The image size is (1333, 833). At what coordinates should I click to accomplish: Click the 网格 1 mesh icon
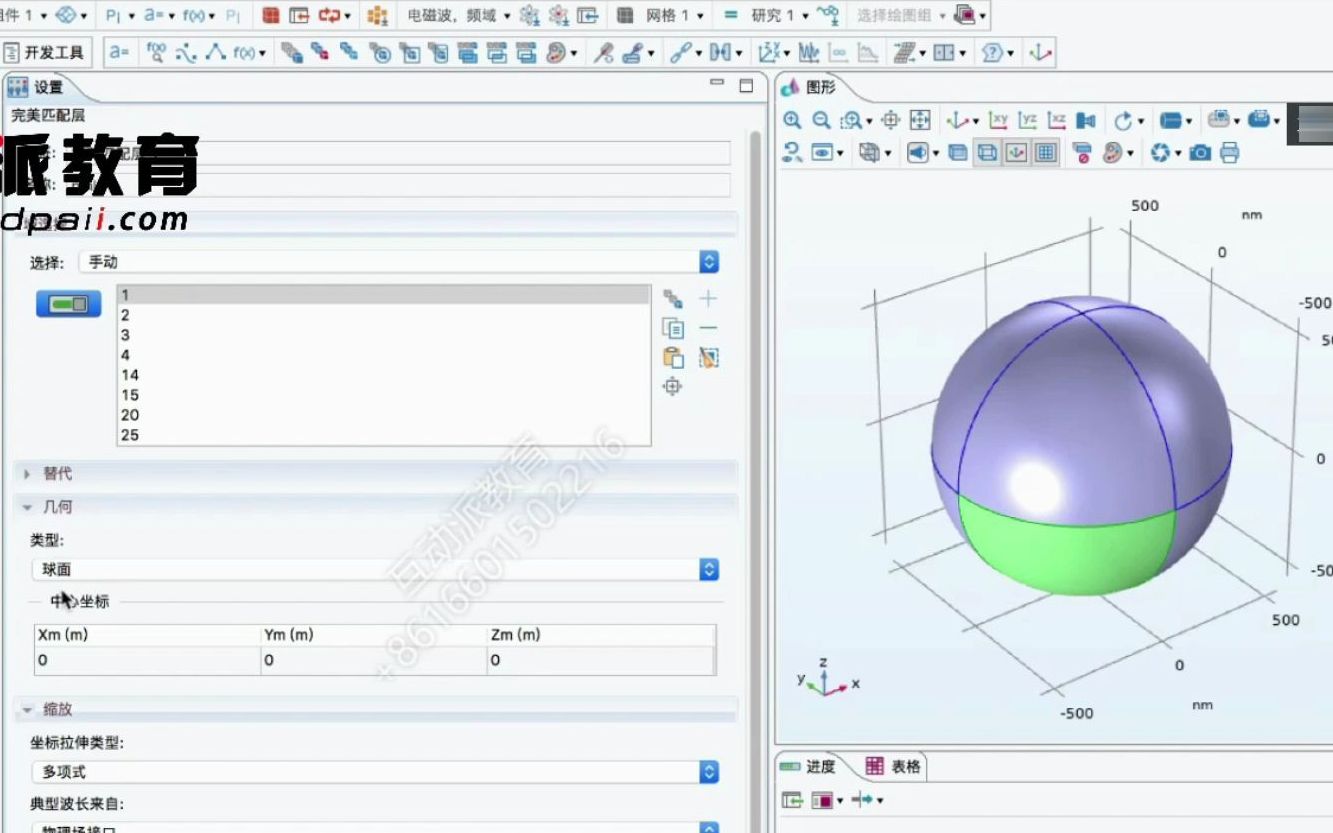tap(624, 15)
